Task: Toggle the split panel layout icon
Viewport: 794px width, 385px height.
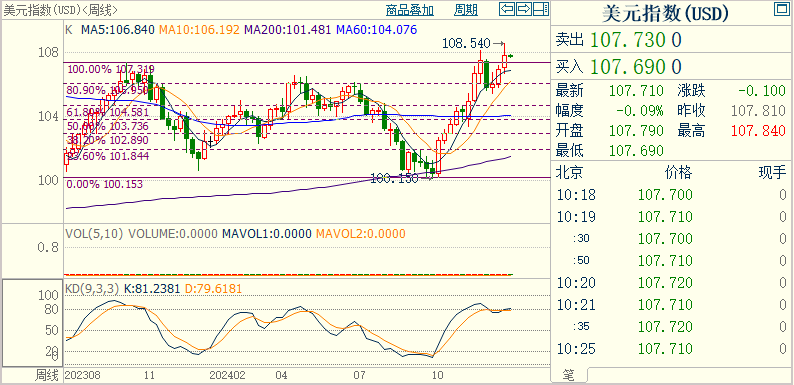Action: (x=541, y=9)
